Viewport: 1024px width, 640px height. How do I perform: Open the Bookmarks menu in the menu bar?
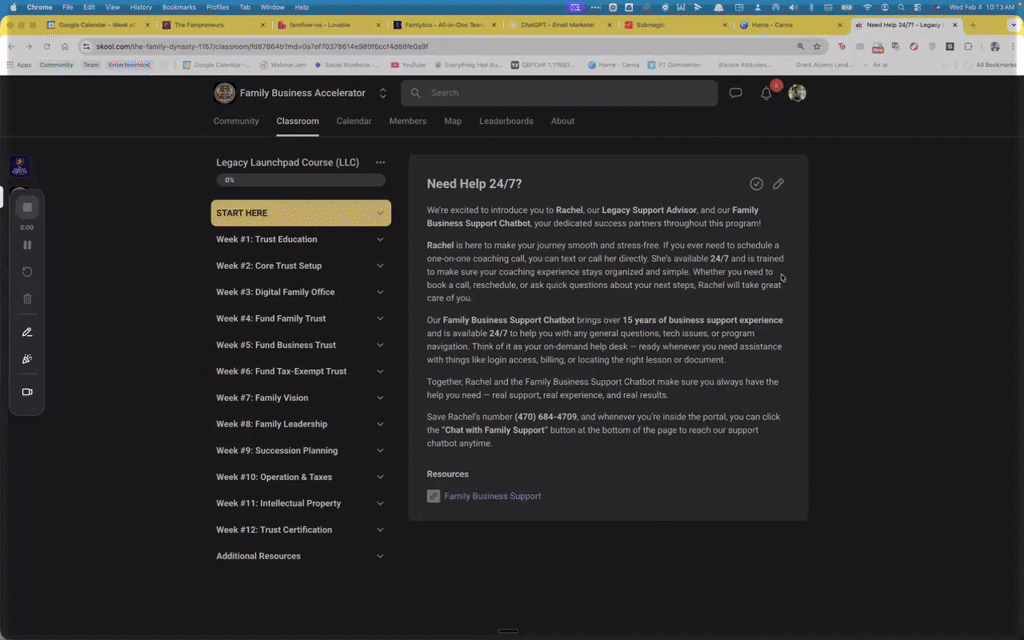[x=178, y=7]
